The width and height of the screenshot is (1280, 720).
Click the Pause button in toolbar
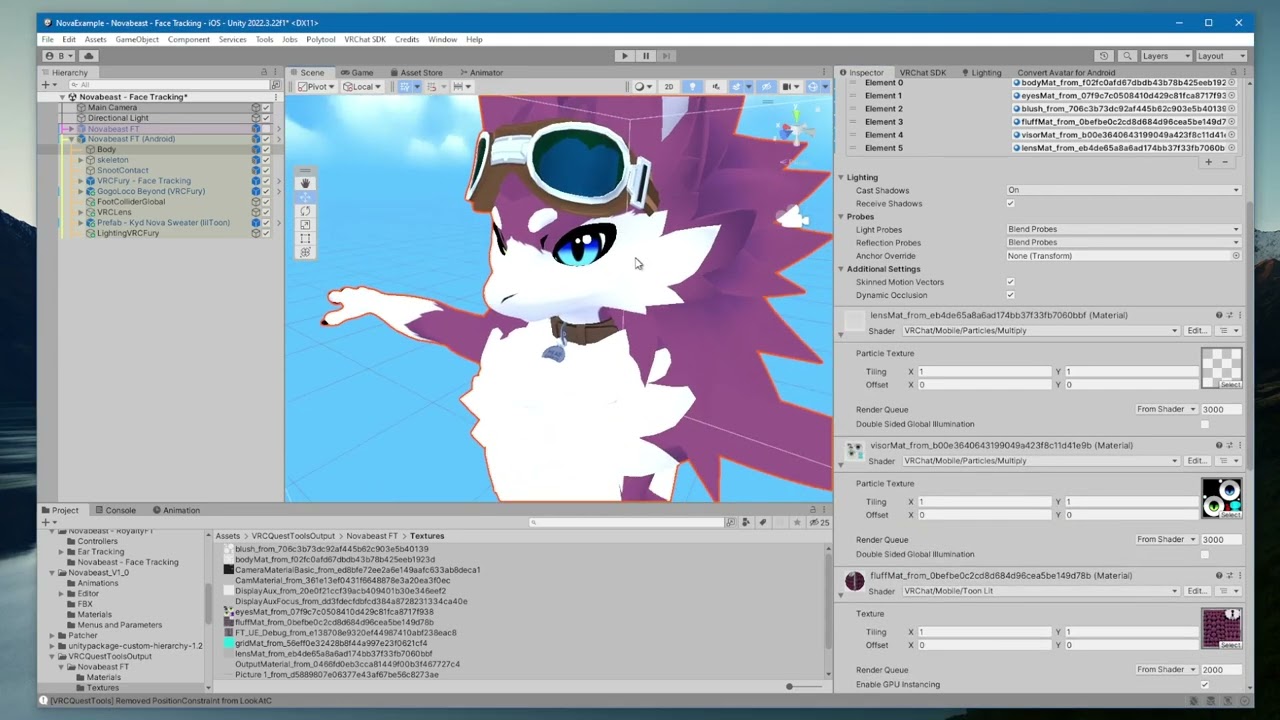pyautogui.click(x=646, y=56)
